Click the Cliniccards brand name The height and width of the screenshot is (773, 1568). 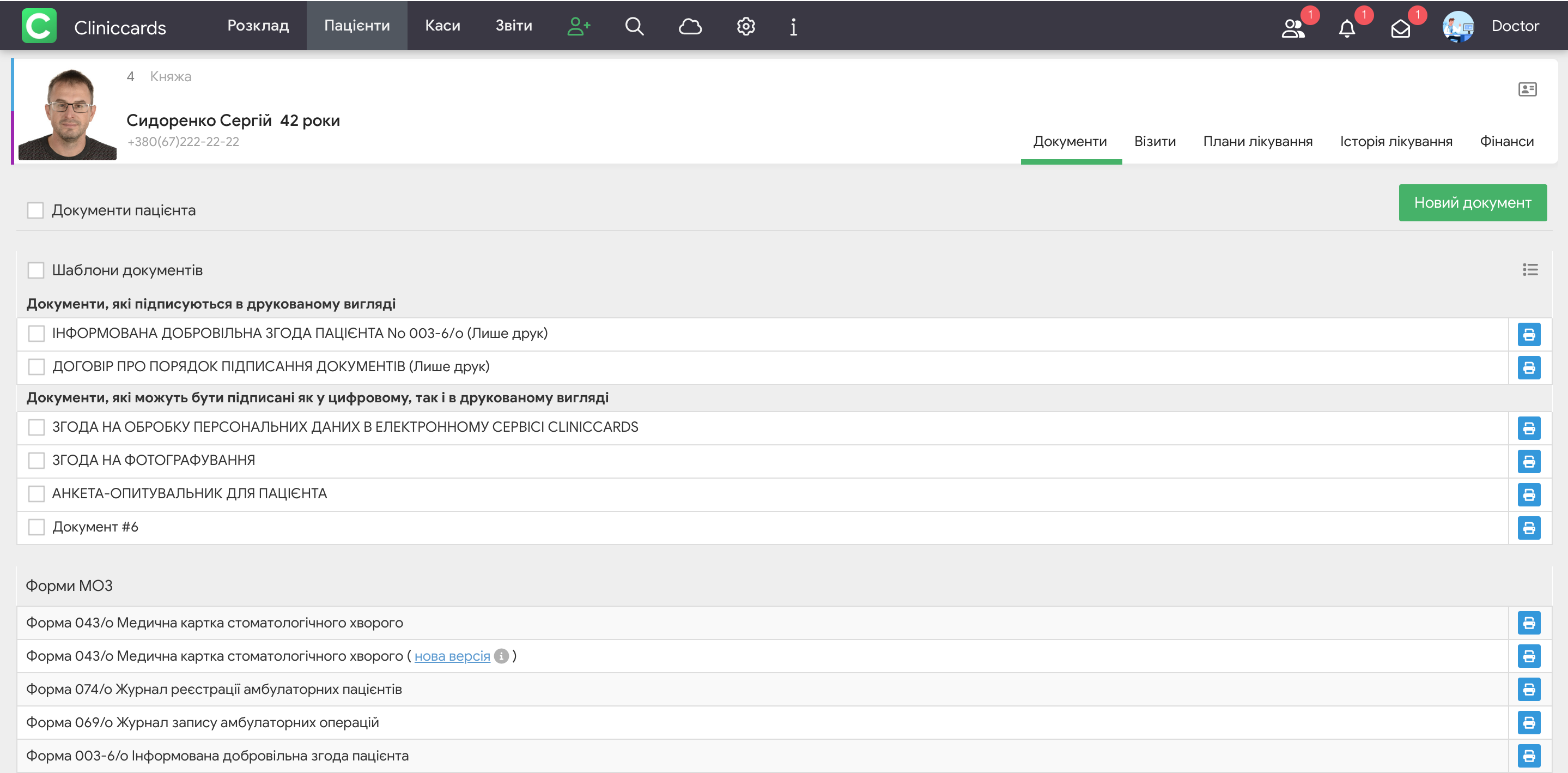[x=120, y=27]
